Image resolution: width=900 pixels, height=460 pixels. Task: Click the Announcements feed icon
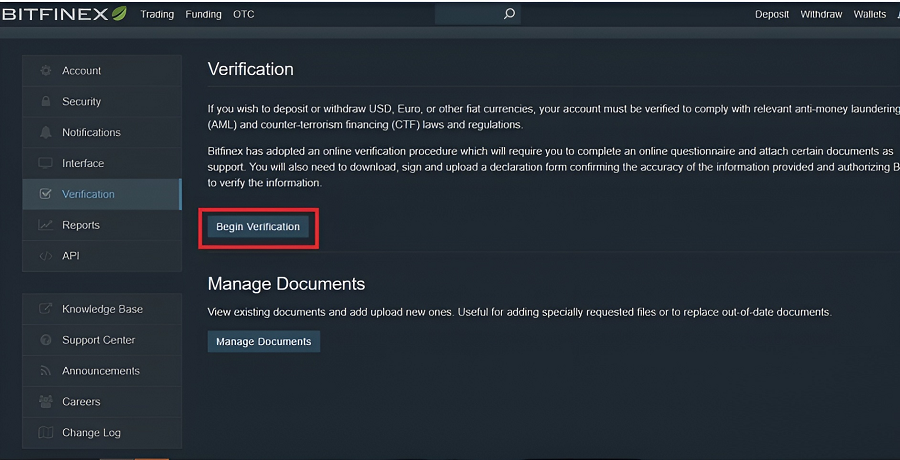click(45, 371)
